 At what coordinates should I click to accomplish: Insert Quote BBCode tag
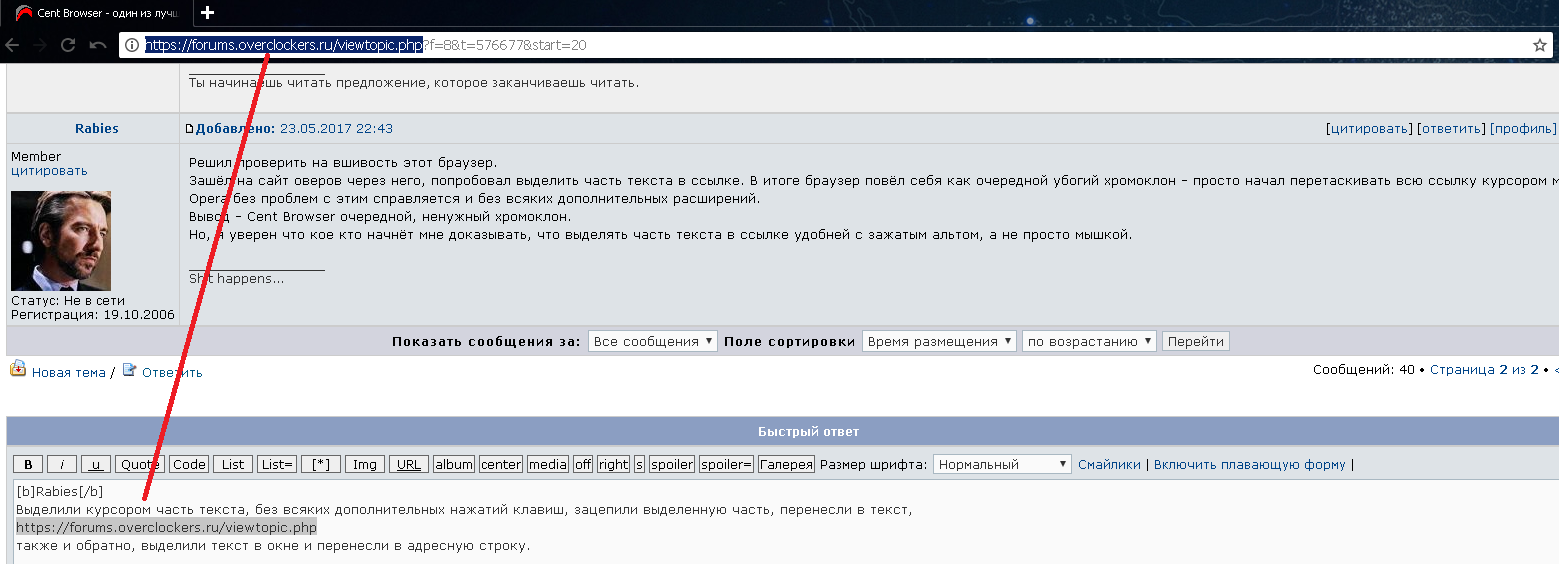140,464
